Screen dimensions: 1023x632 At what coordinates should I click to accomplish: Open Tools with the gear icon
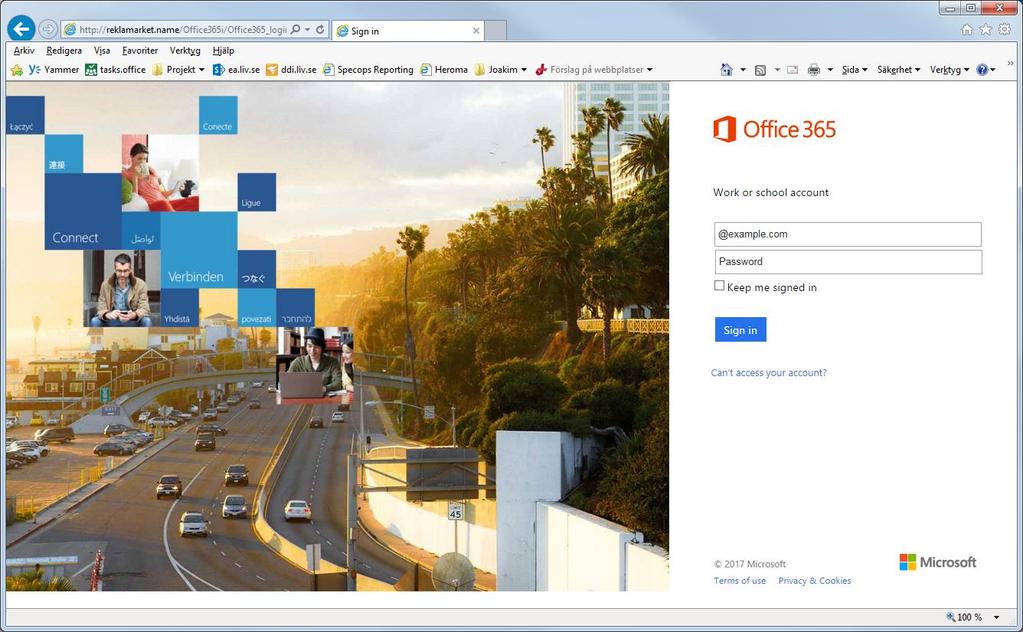tap(1005, 29)
